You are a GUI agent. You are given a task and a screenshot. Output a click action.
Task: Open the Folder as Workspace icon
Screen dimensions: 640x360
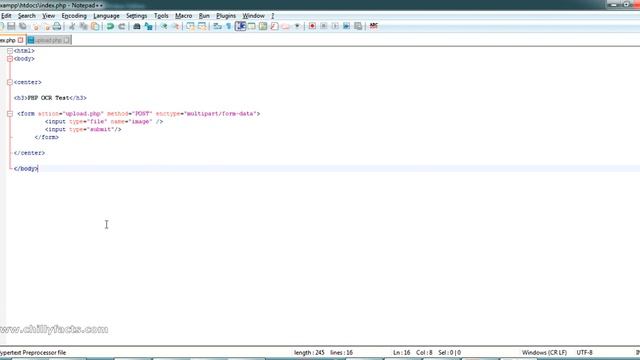coord(286,26)
